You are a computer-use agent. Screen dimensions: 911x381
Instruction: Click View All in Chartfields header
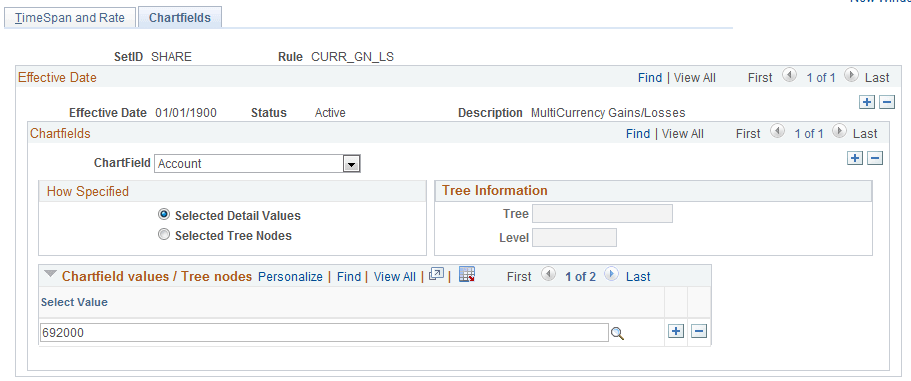pos(683,134)
